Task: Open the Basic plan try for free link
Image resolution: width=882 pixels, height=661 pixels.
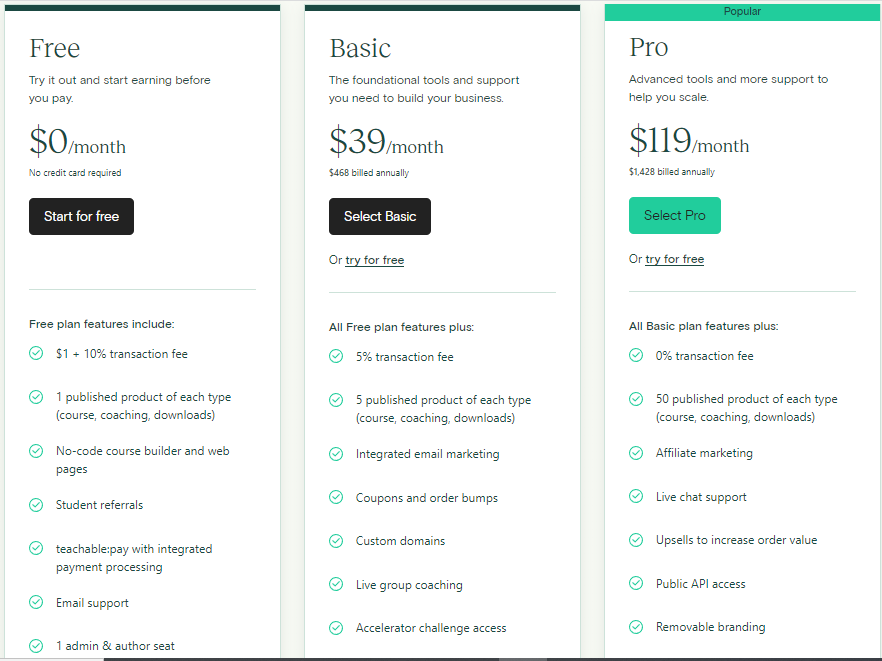Action: click(375, 260)
